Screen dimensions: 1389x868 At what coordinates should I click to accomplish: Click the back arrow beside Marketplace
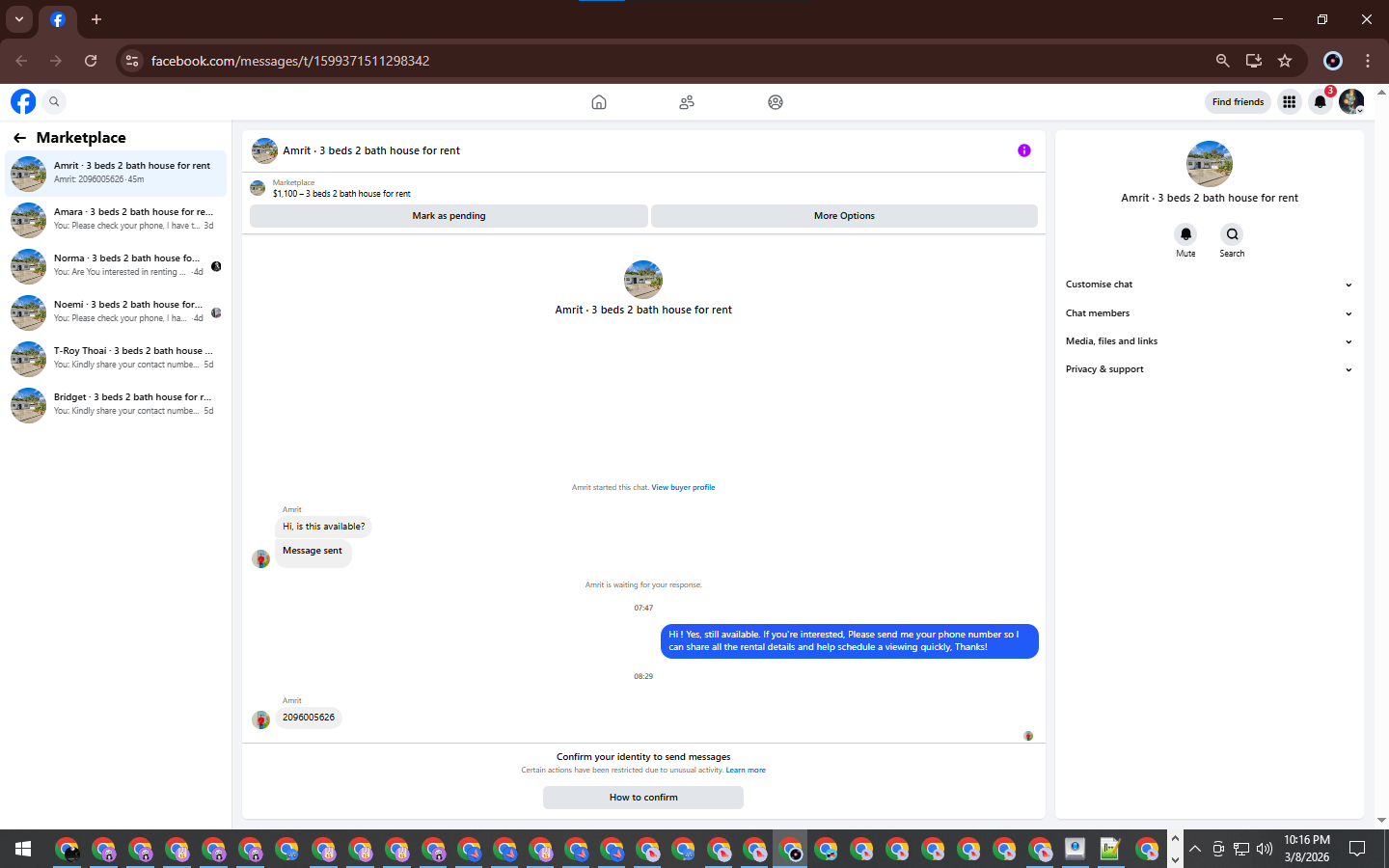click(x=19, y=138)
